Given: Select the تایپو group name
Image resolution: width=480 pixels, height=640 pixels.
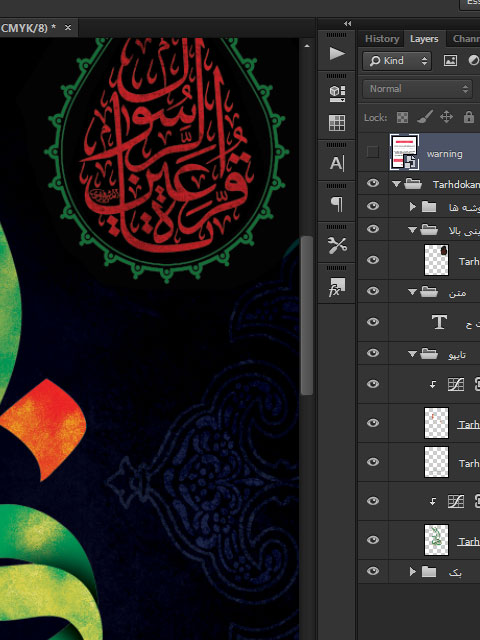Looking at the screenshot, I should 457,354.
